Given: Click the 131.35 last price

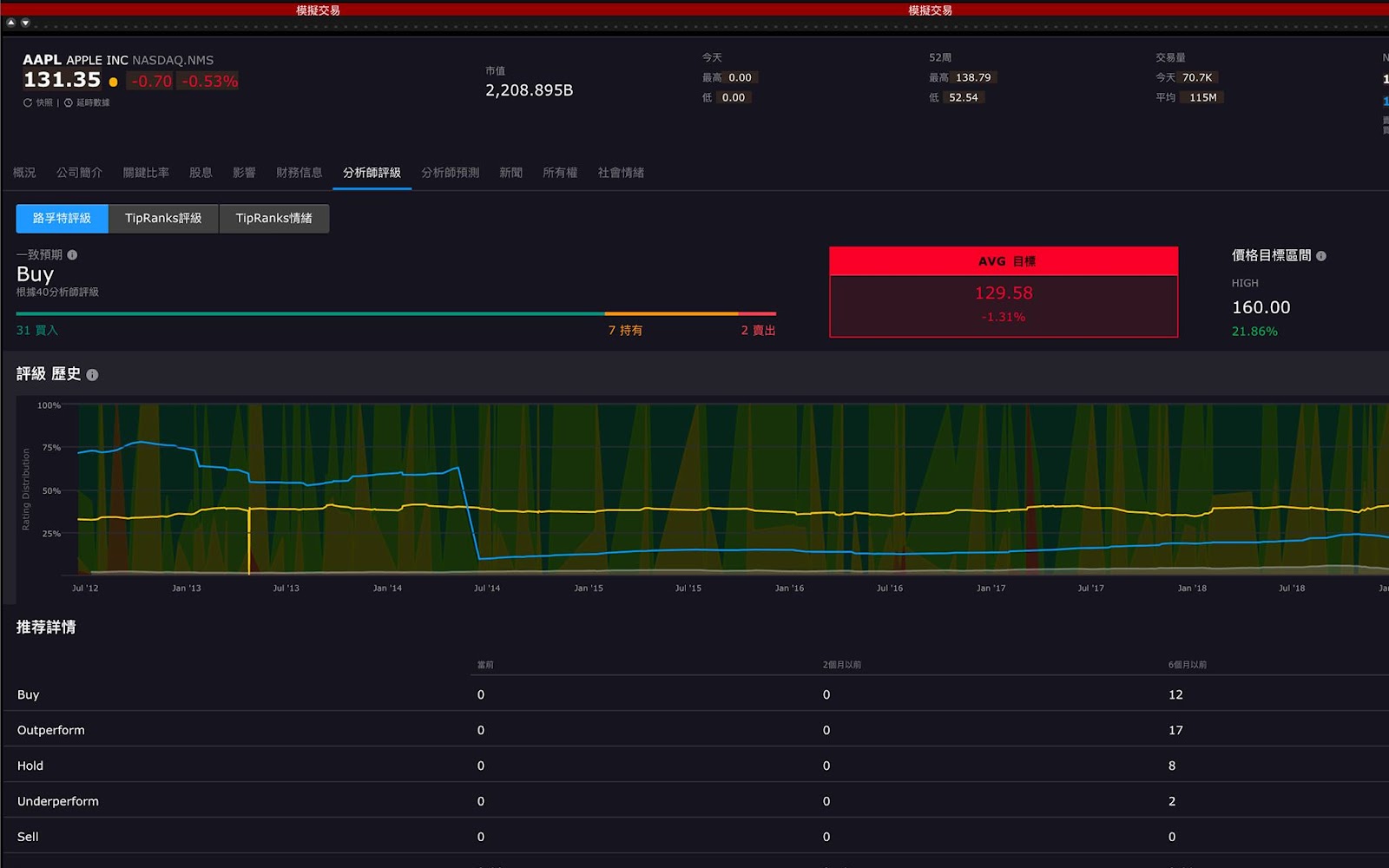Looking at the screenshot, I should (x=62, y=80).
